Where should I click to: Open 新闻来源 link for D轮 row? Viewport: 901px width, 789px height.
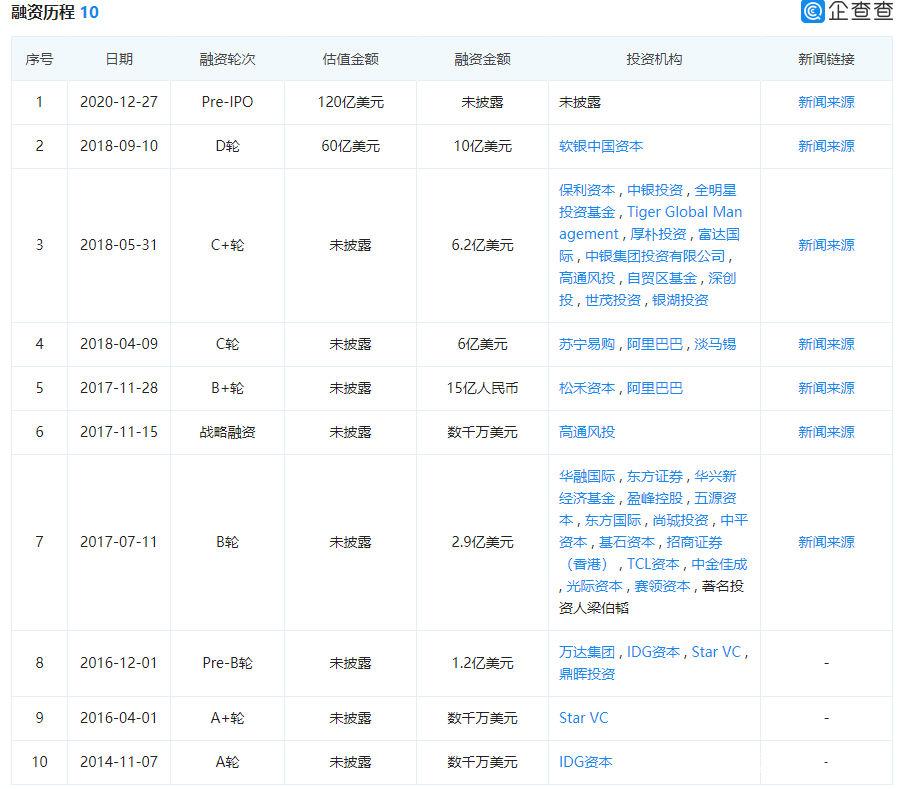point(826,146)
